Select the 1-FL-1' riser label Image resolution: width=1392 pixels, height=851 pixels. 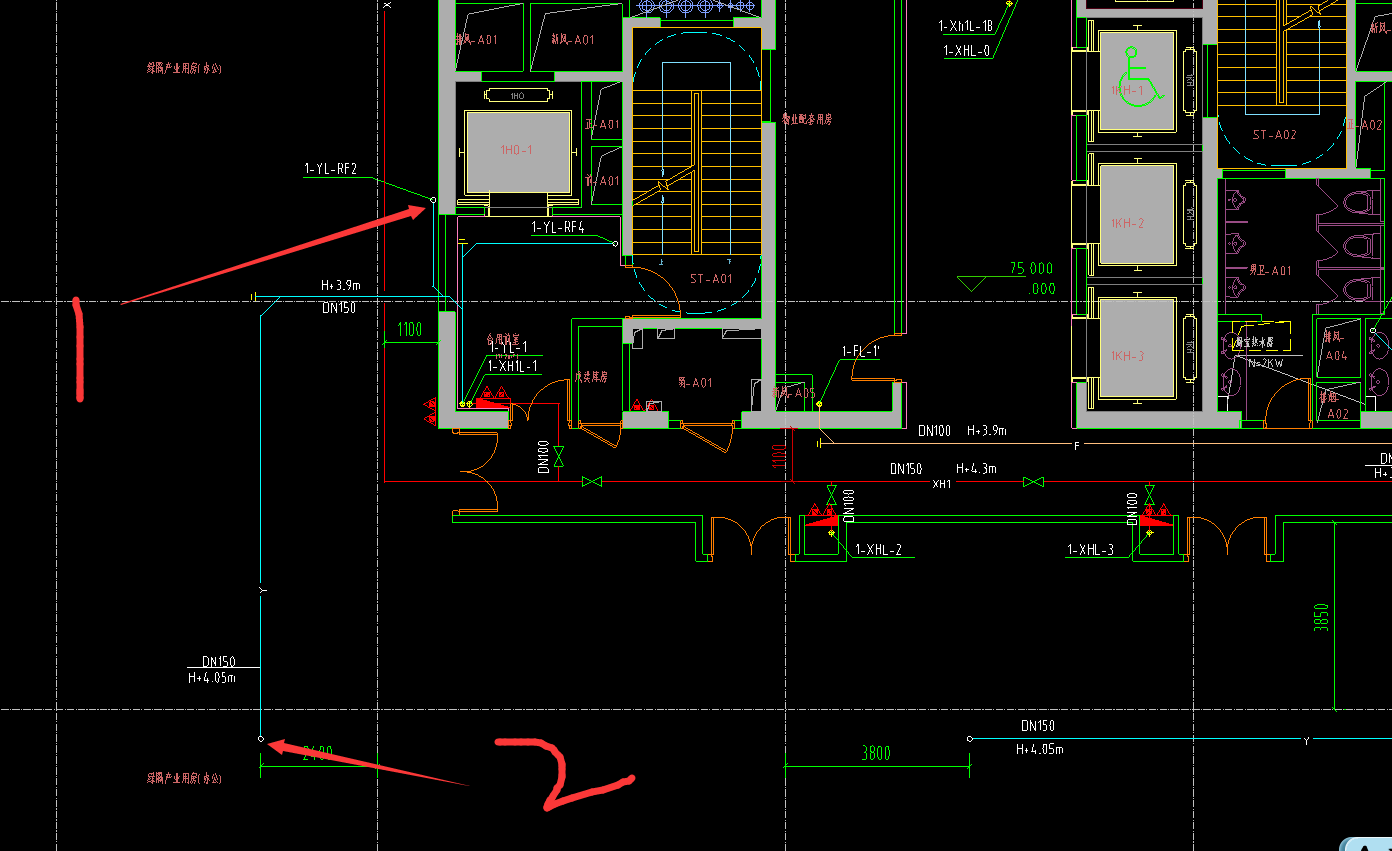(860, 351)
